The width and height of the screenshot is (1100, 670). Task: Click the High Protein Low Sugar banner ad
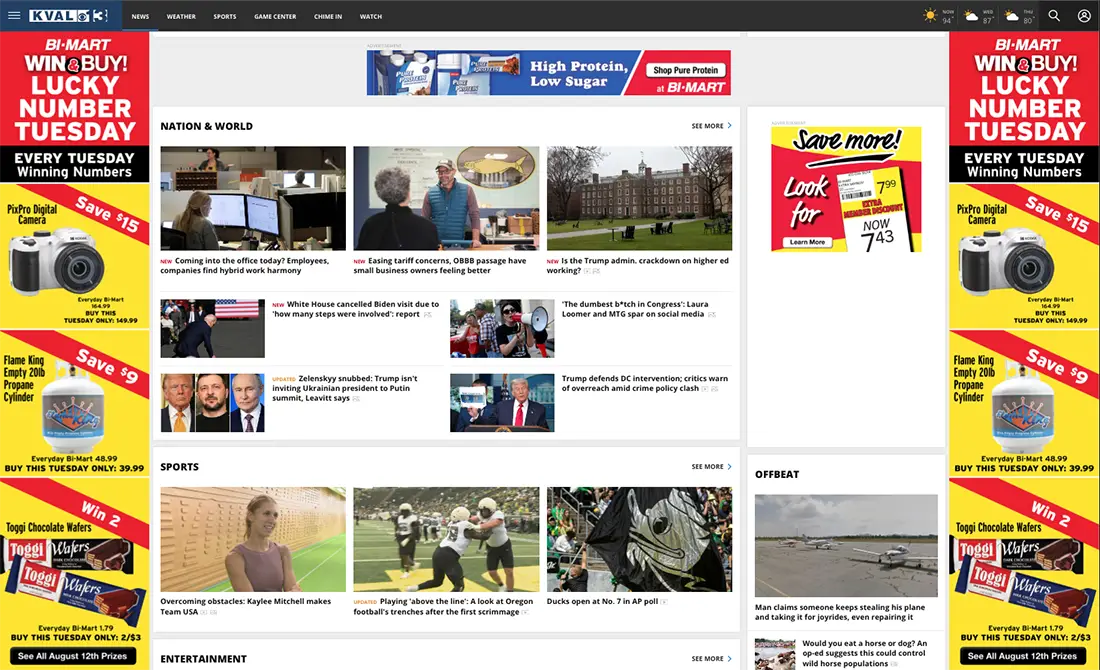pyautogui.click(x=549, y=72)
